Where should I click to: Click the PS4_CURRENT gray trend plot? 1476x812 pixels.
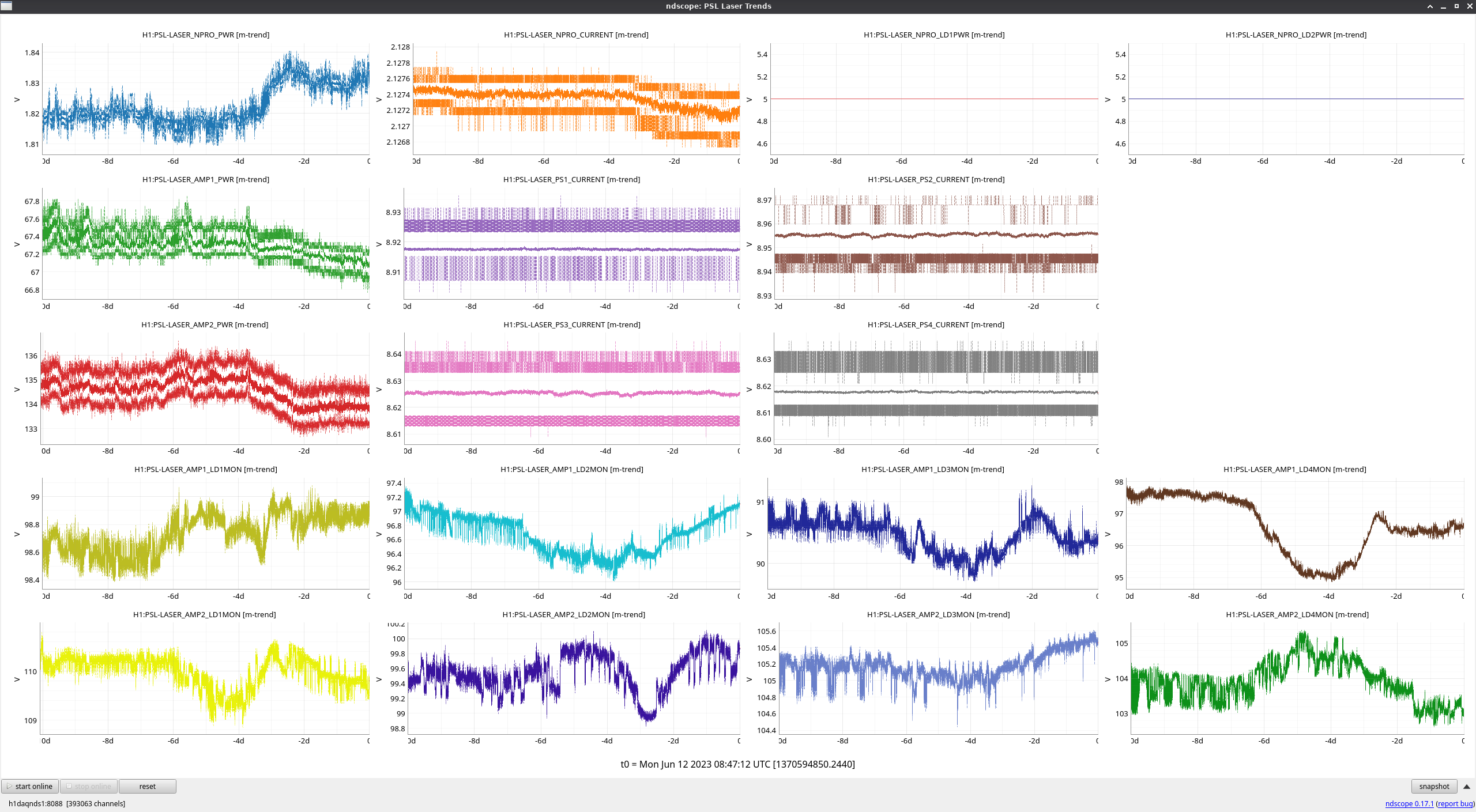pyautogui.click(x=936, y=388)
